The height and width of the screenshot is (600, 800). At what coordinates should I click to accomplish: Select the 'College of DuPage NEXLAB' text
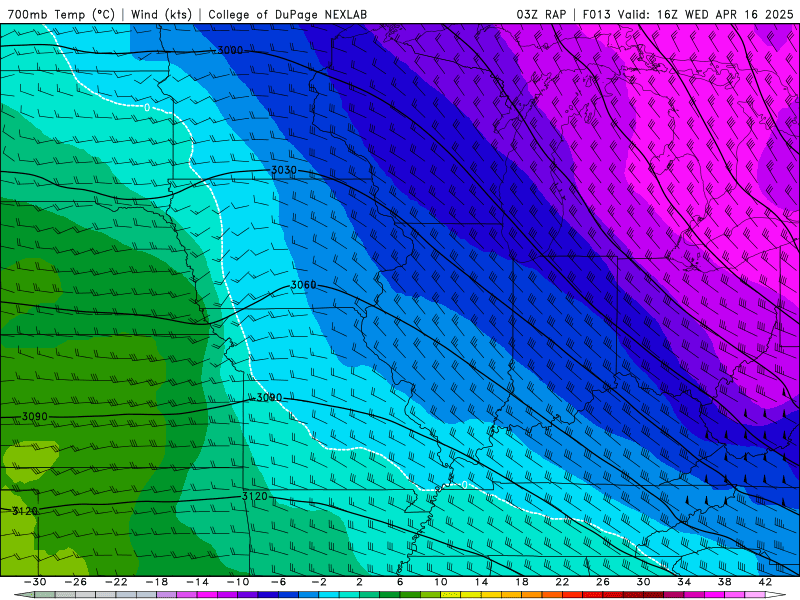tap(287, 14)
